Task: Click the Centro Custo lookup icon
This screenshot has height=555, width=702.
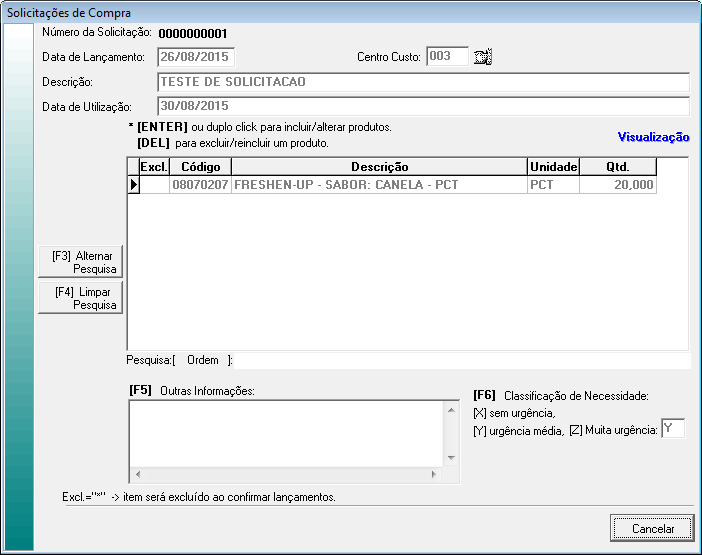Action: point(484,57)
